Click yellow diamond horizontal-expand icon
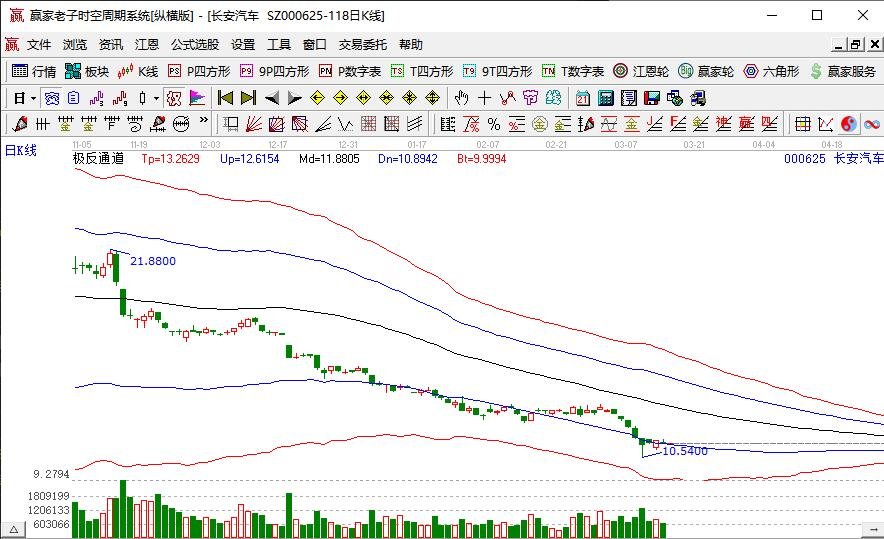884x539 pixels. [364, 99]
